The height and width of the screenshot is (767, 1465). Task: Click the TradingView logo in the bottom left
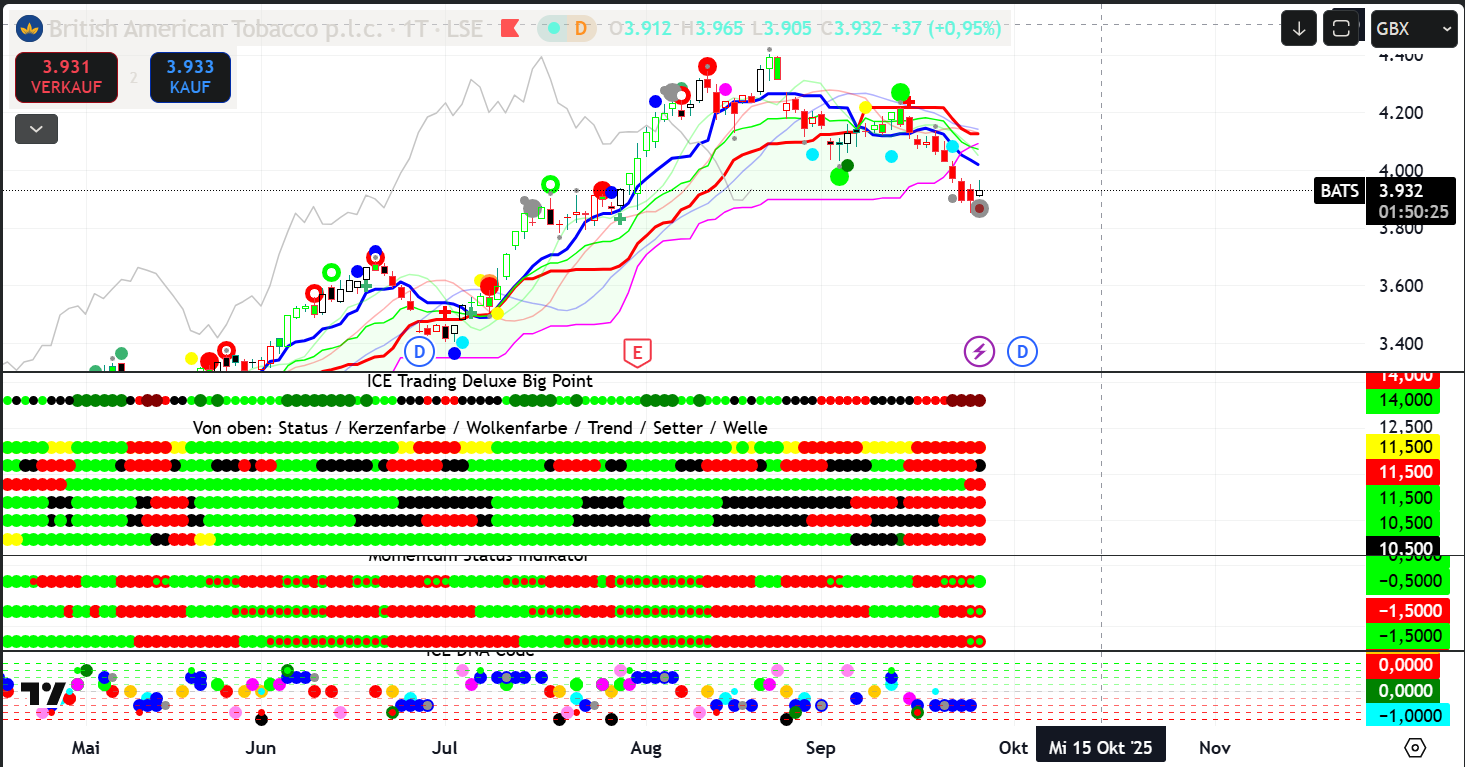43,694
